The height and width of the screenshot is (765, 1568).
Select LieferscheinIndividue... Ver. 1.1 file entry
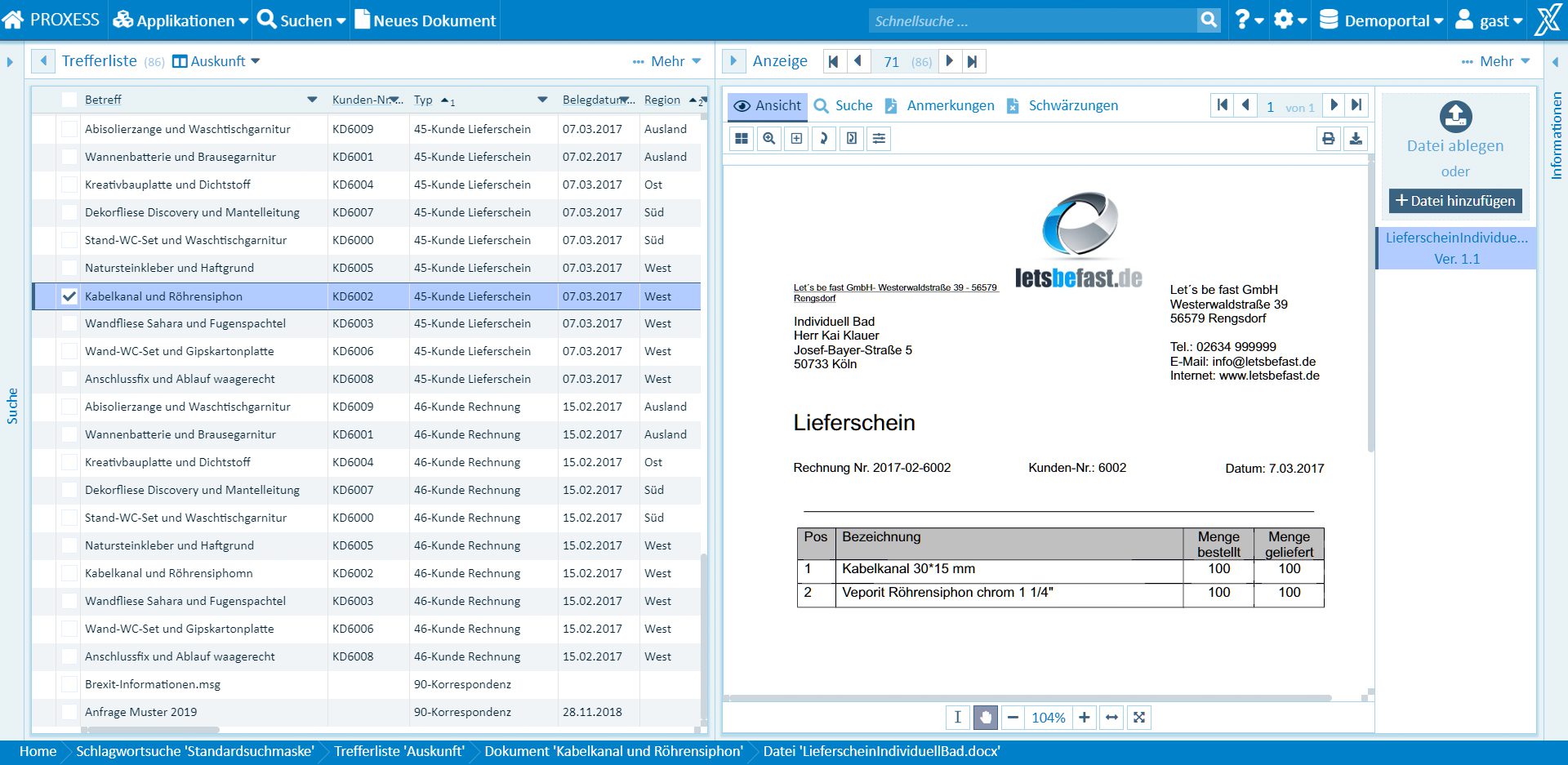(1457, 248)
